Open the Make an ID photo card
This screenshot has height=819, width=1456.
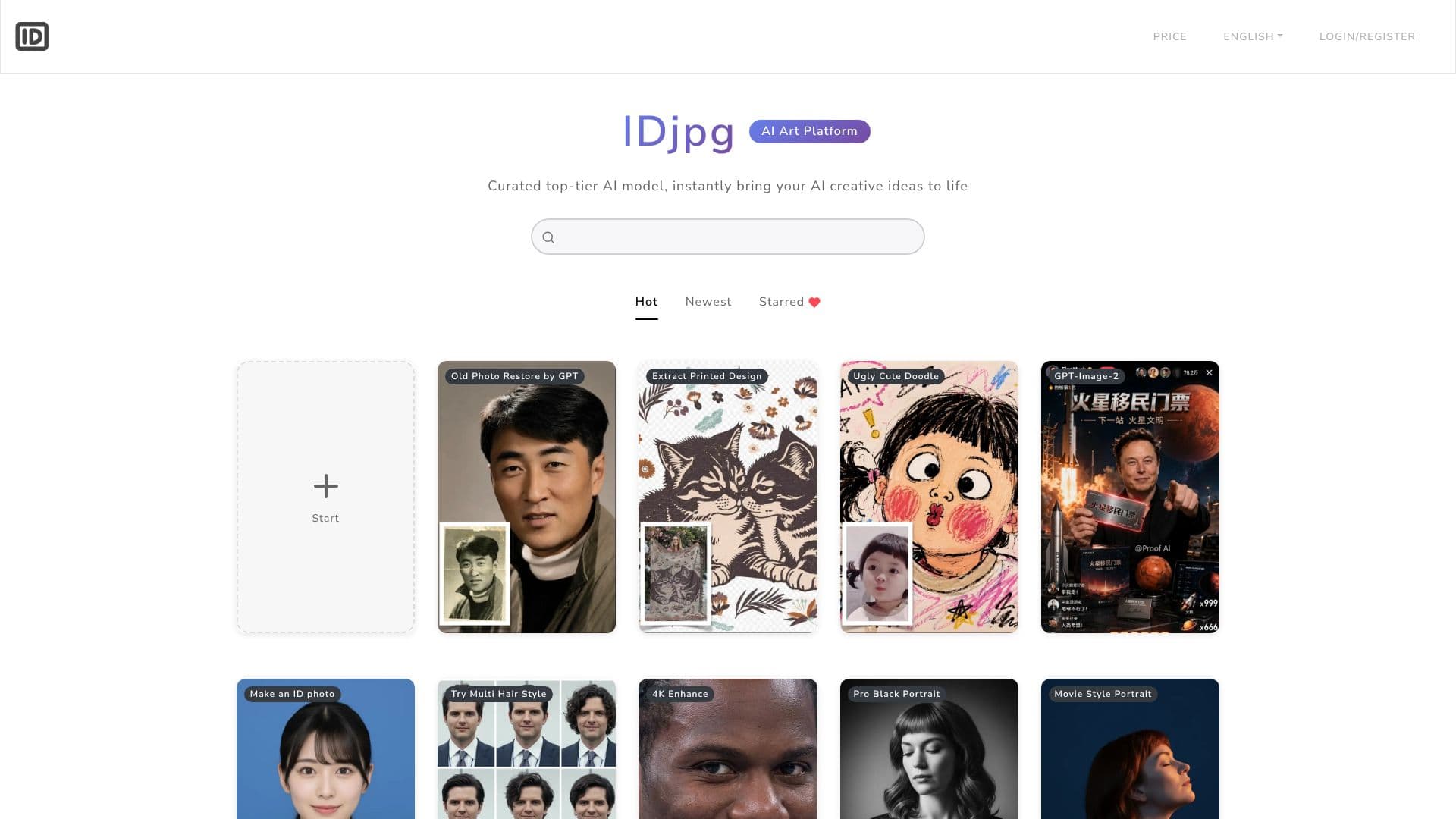click(x=325, y=748)
